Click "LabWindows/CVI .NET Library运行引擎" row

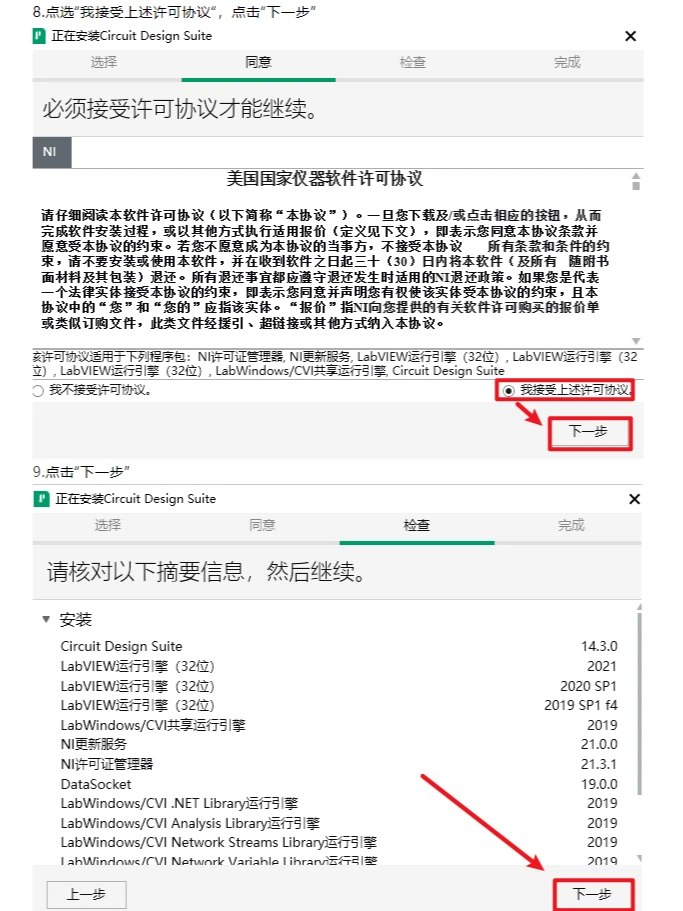click(x=339, y=804)
